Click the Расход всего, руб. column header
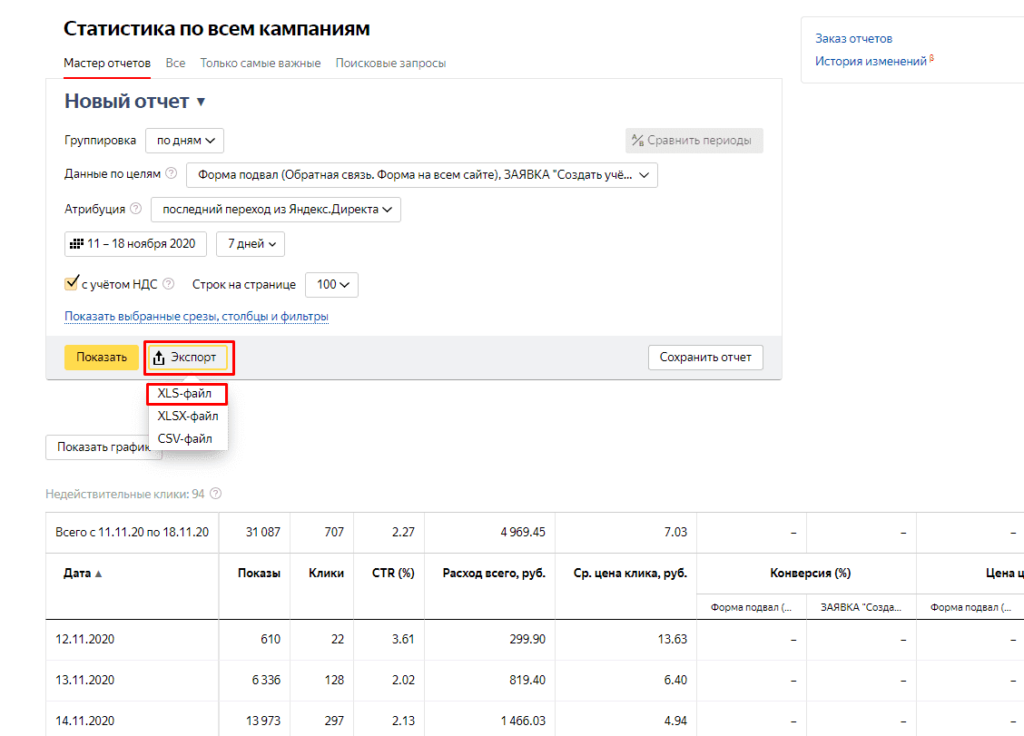 pyautogui.click(x=494, y=573)
